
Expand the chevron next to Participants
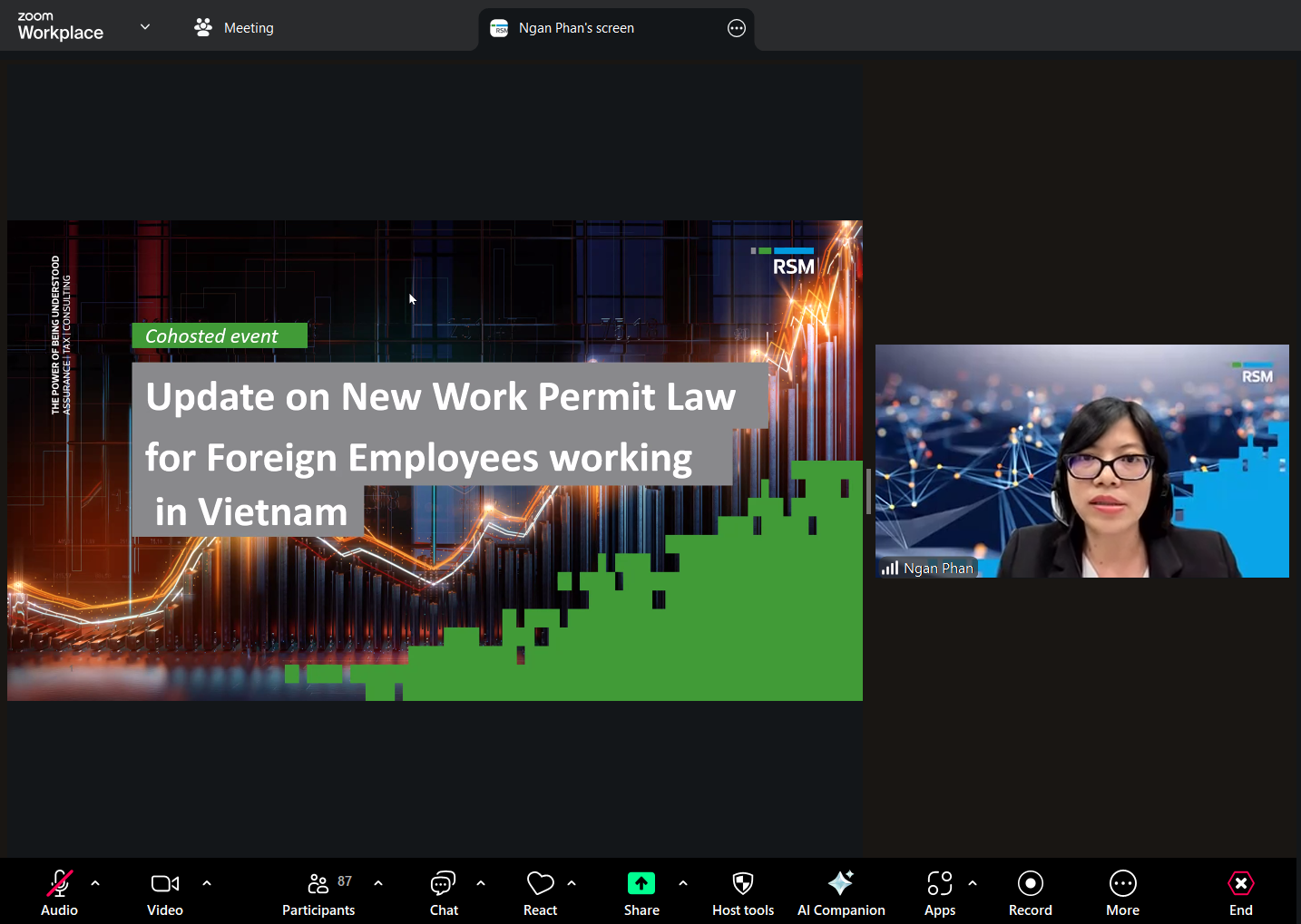[x=378, y=882]
